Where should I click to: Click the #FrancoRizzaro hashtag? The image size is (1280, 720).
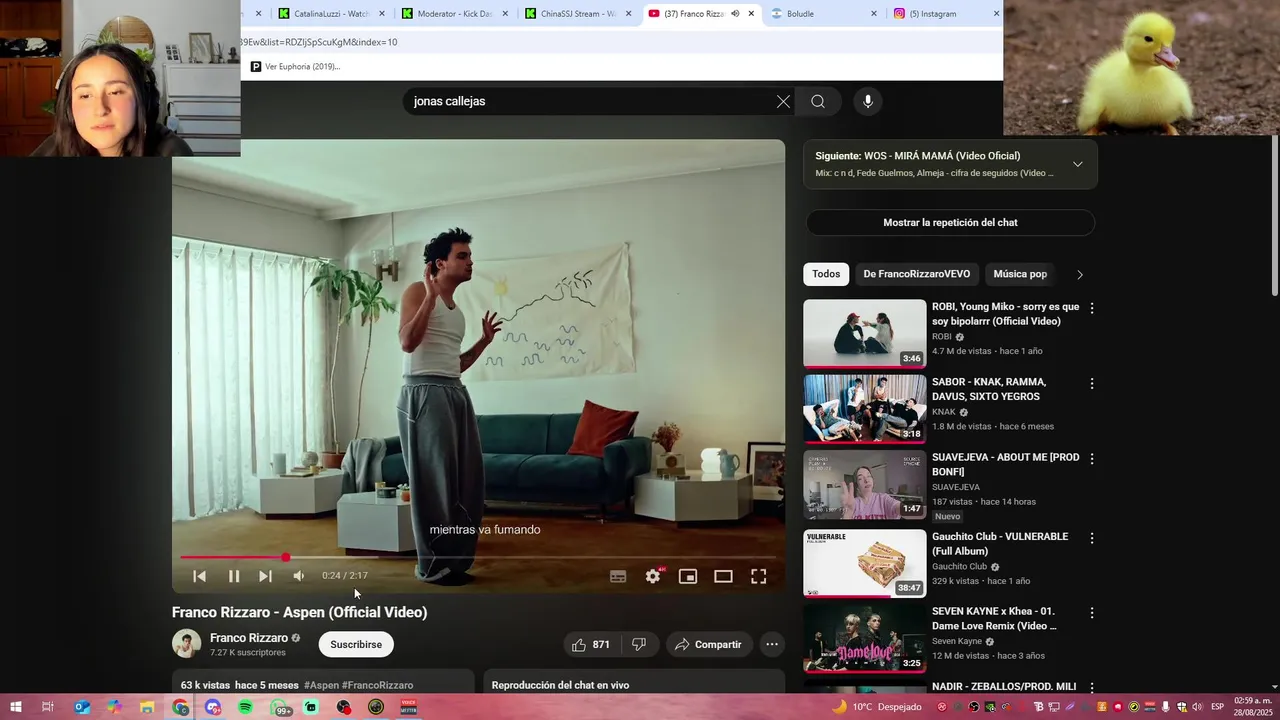tap(377, 685)
